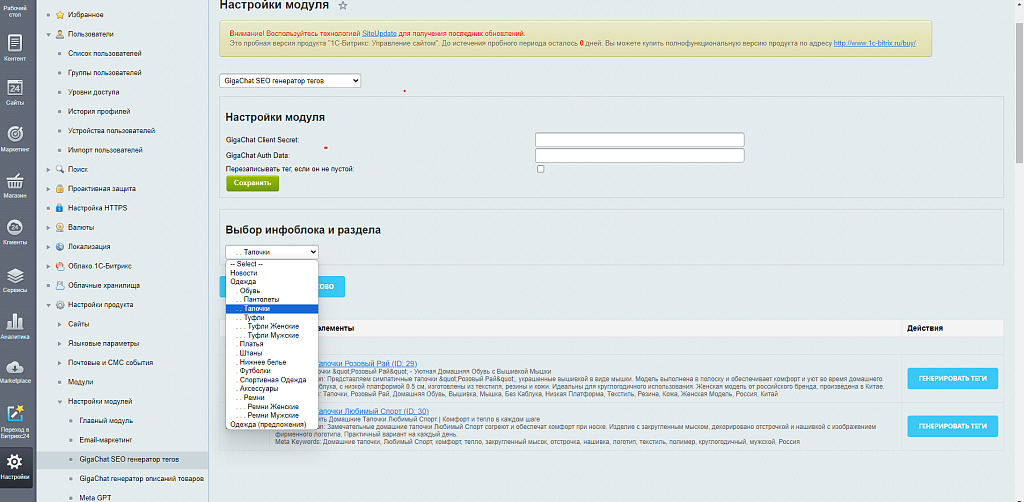
Task: Add page to favorites with star icon
Action: [343, 6]
